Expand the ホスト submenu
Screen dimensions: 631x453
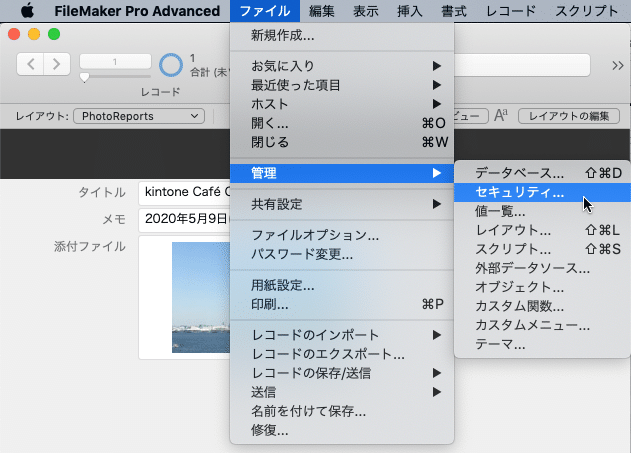(x=342, y=104)
